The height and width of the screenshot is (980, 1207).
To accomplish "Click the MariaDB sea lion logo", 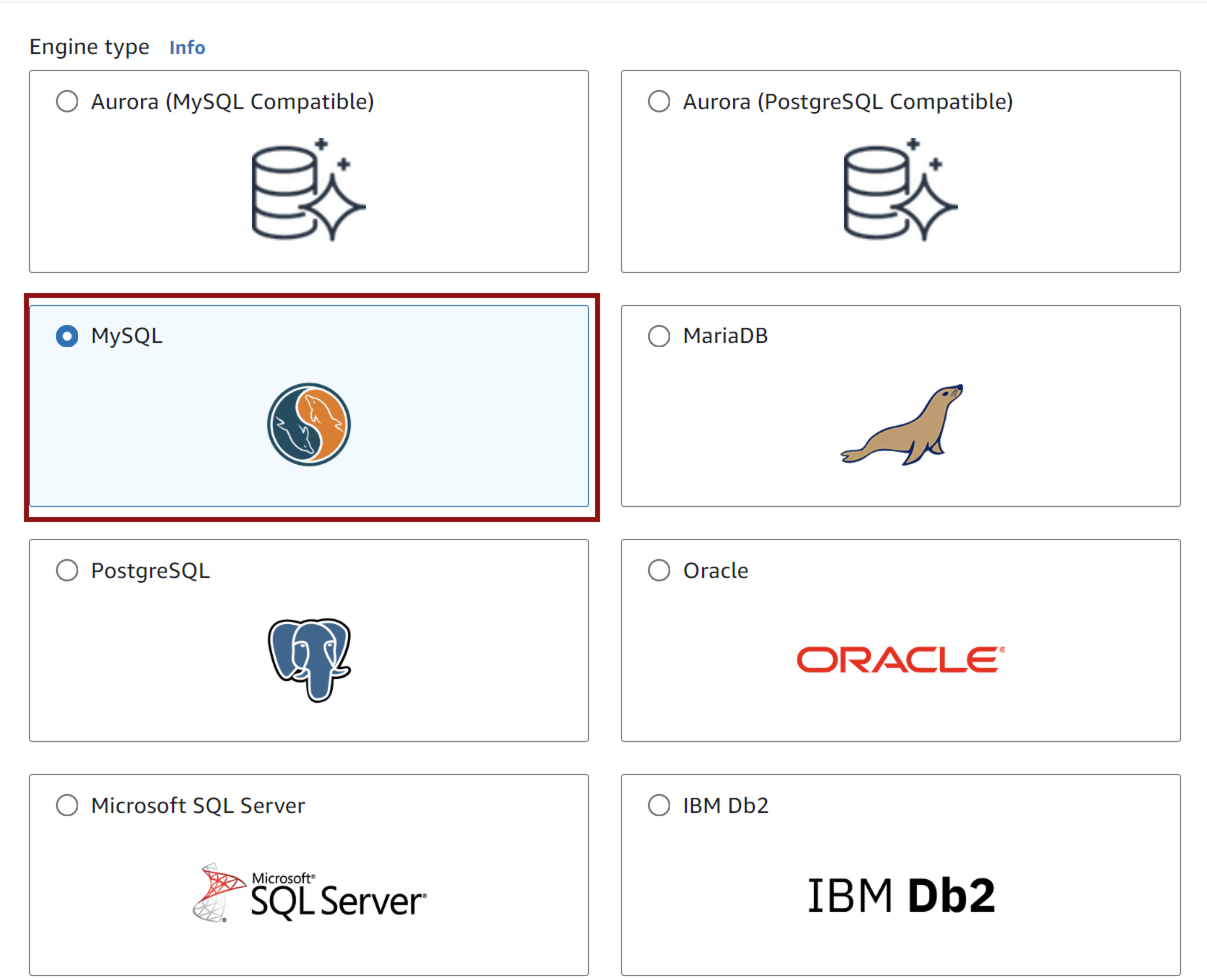I will pyautogui.click(x=901, y=424).
